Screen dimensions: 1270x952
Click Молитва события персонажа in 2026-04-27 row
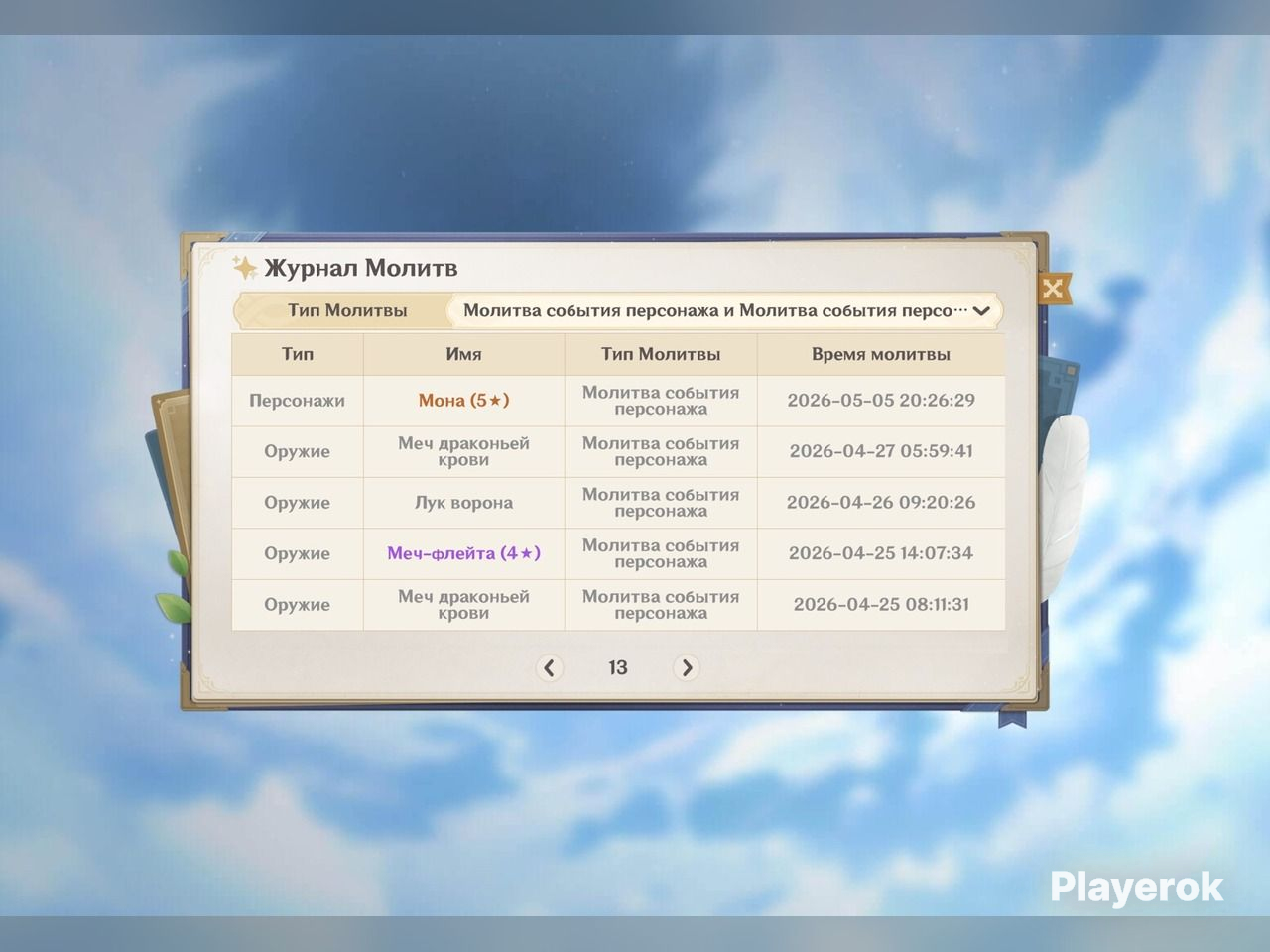661,451
